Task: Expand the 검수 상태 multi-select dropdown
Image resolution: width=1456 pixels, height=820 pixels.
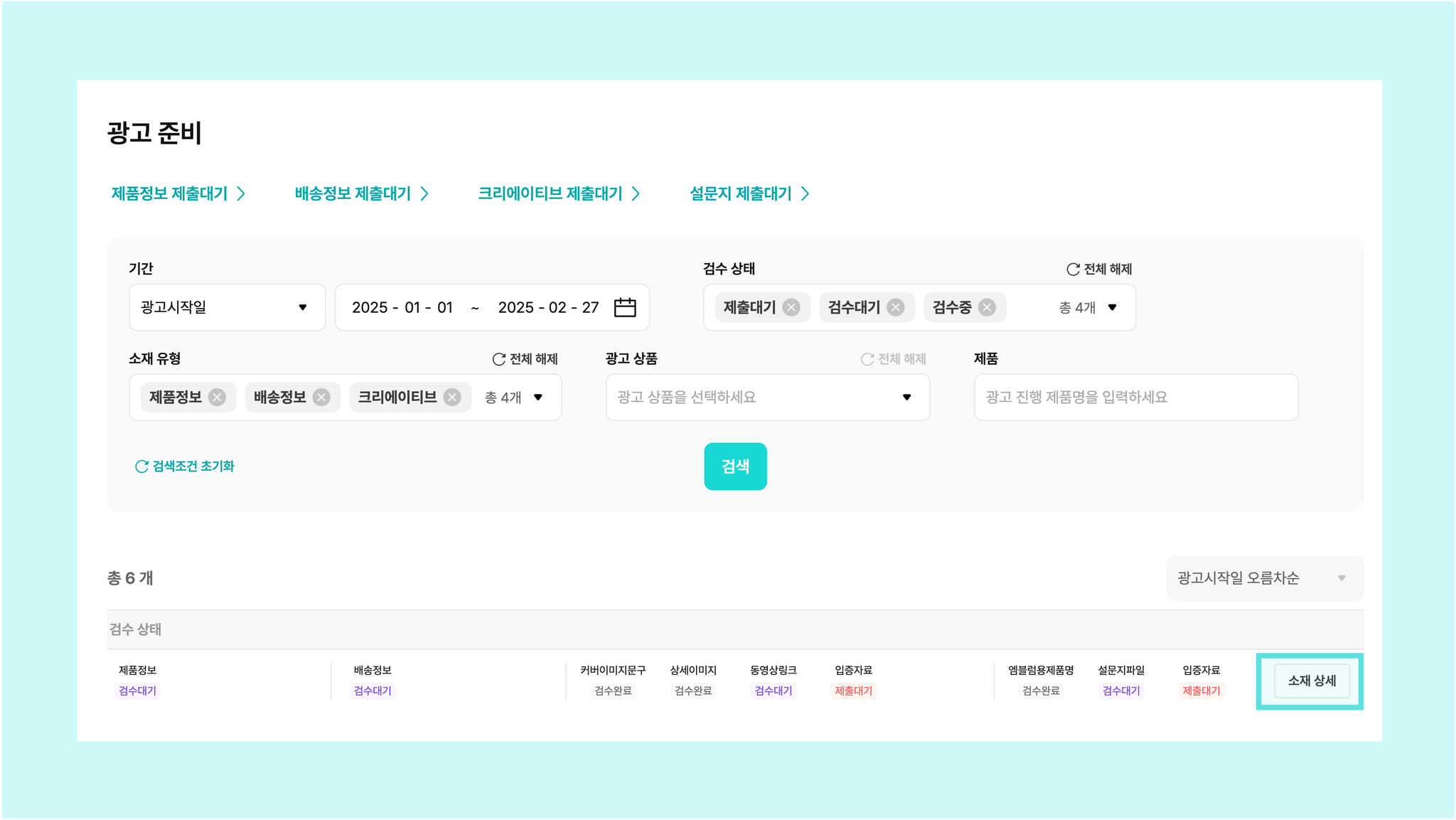Action: [1113, 307]
